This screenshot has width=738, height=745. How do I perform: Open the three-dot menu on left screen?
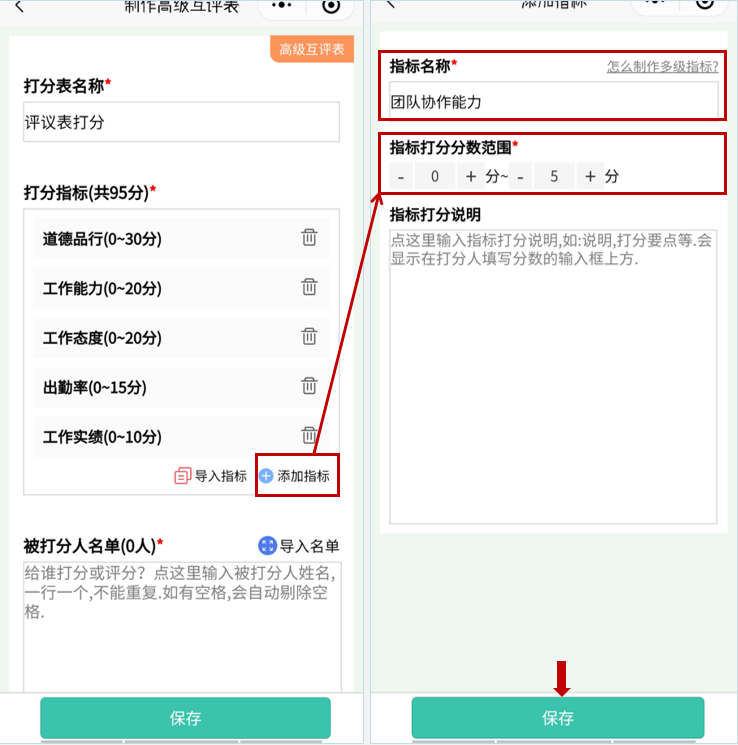click(282, 5)
